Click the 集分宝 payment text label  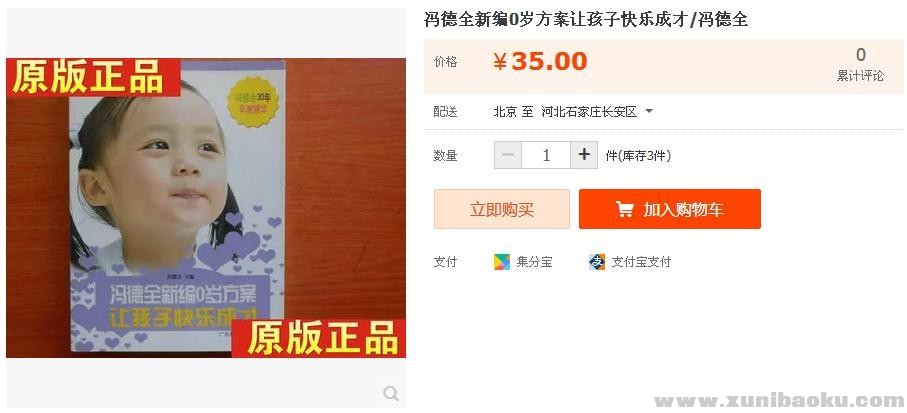pyautogui.click(x=534, y=262)
